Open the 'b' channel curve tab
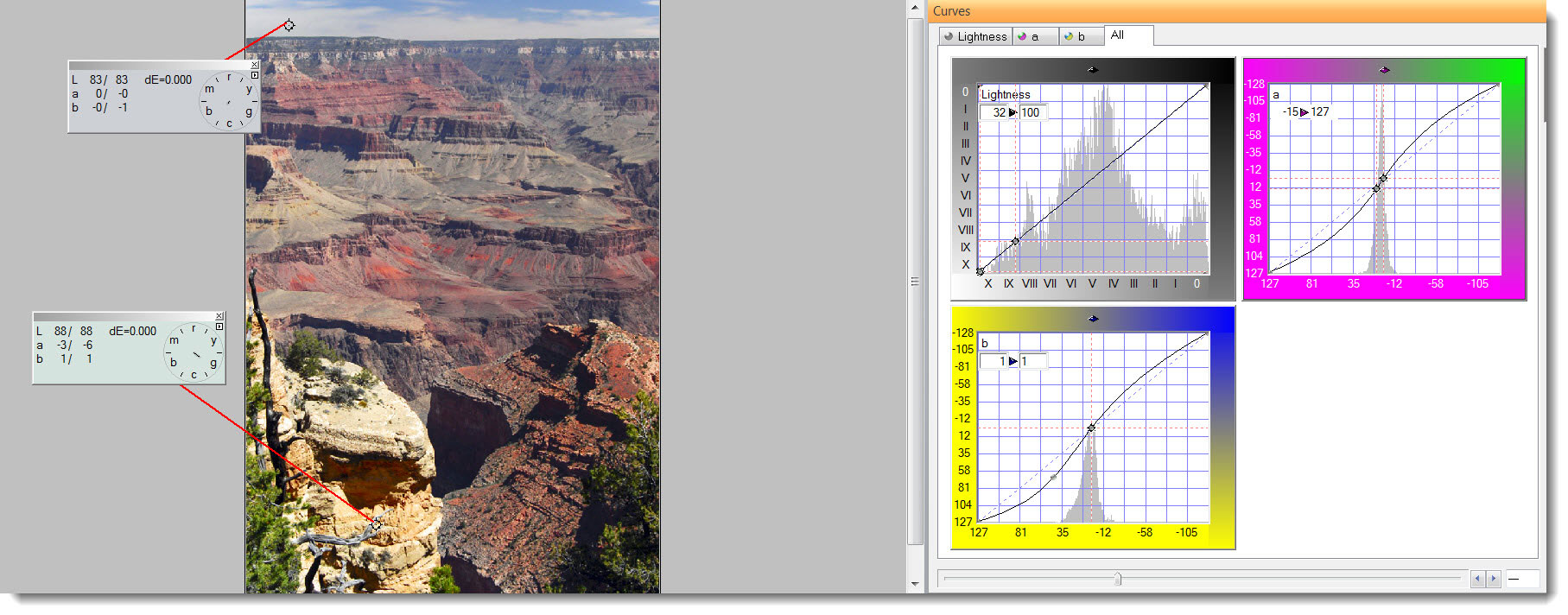 click(1080, 36)
